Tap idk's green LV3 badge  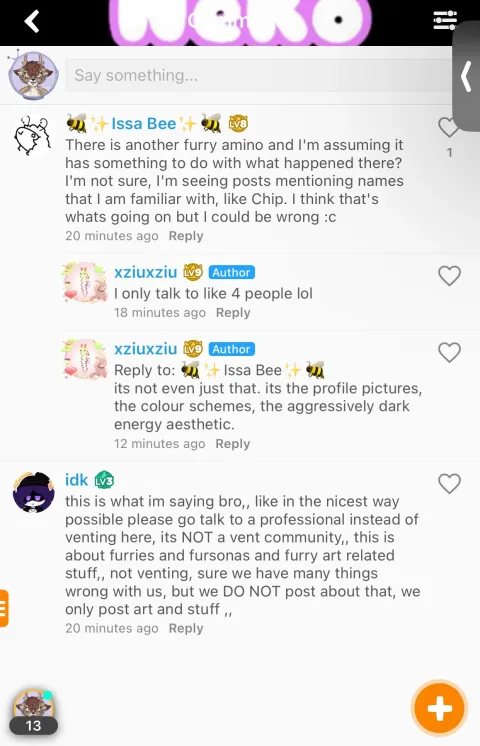(x=104, y=480)
